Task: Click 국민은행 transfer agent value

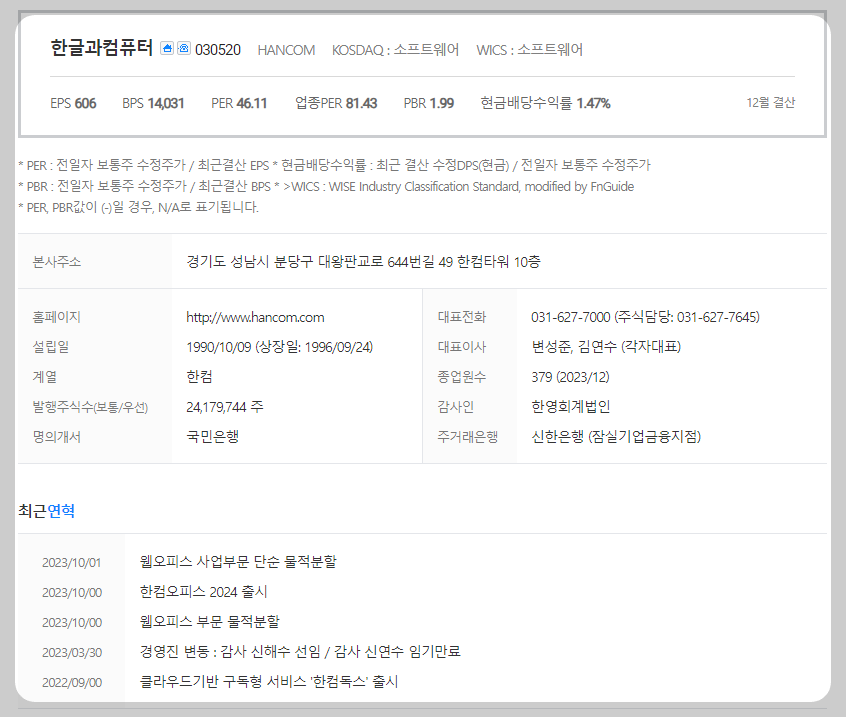Action: point(213,436)
